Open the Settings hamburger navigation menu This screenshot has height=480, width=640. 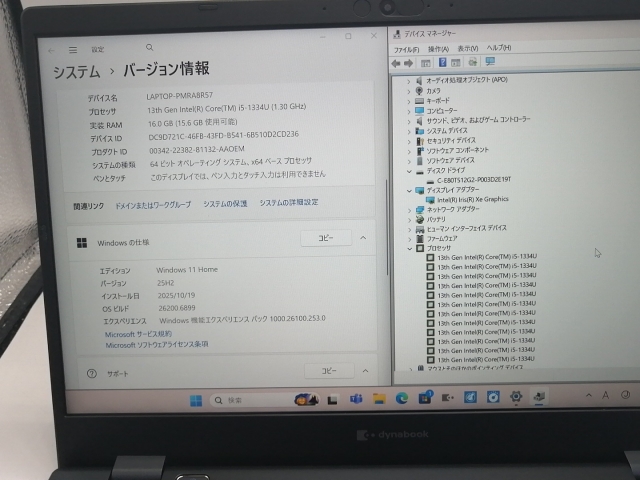(73, 50)
